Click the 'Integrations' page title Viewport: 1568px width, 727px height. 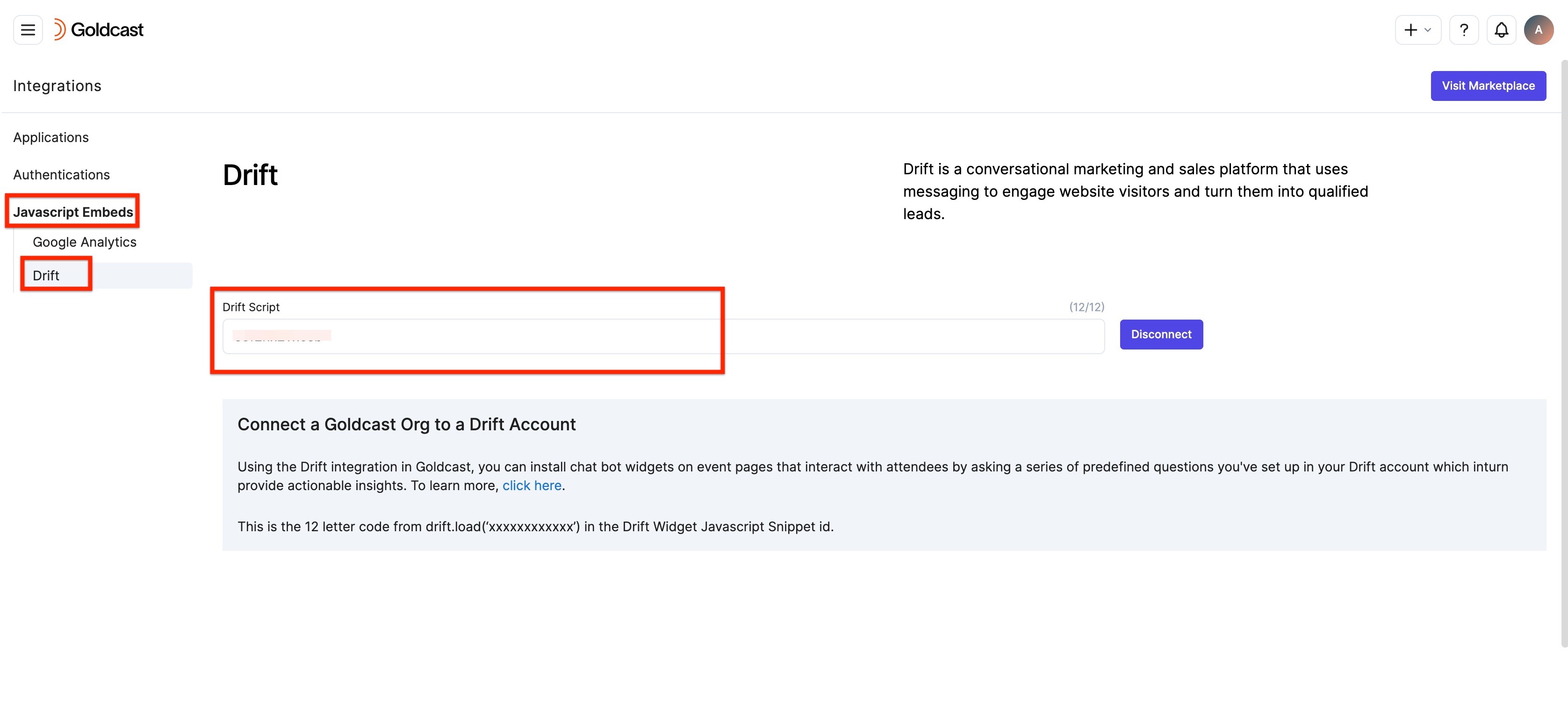tap(57, 86)
